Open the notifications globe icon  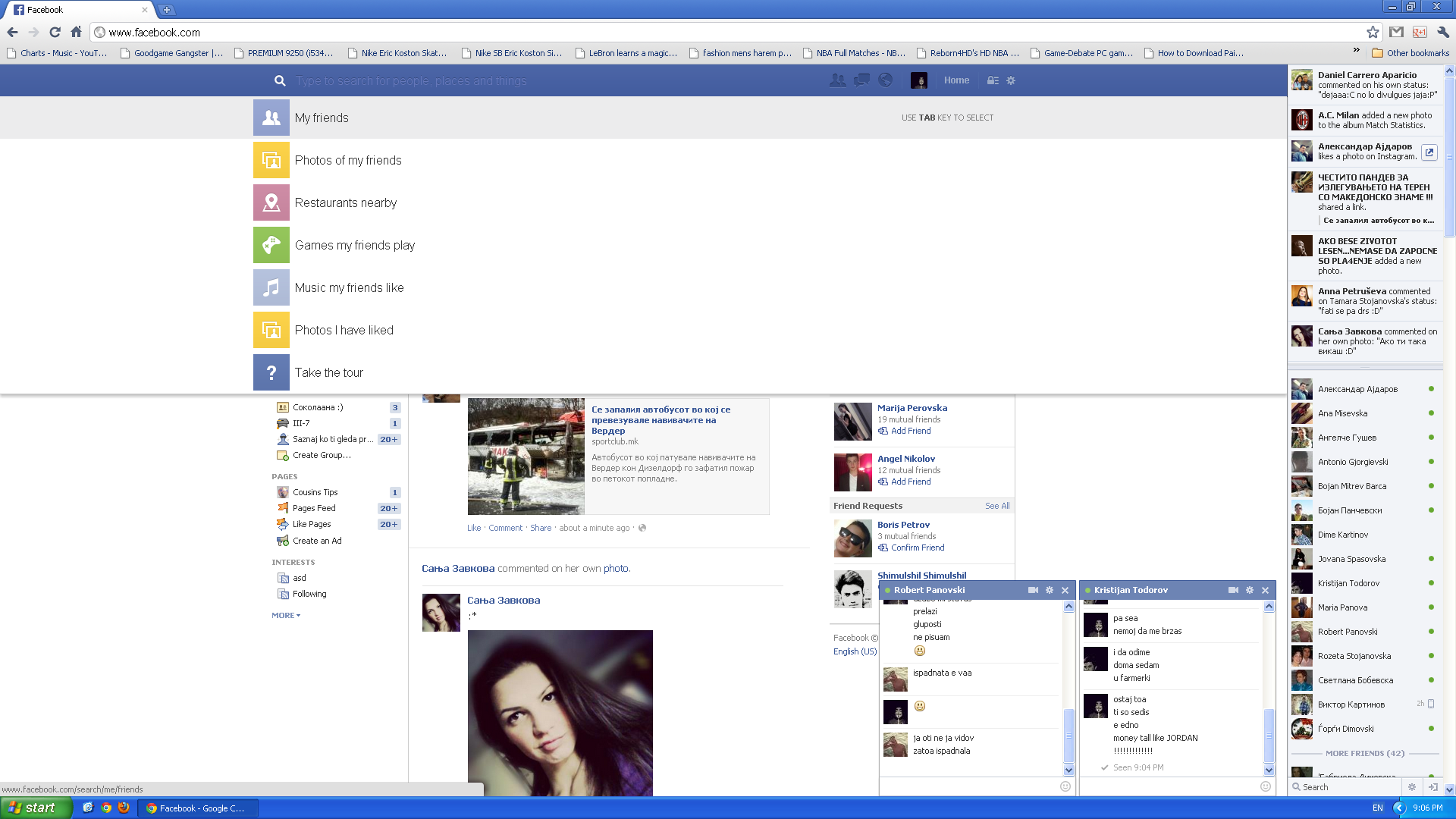click(x=885, y=80)
